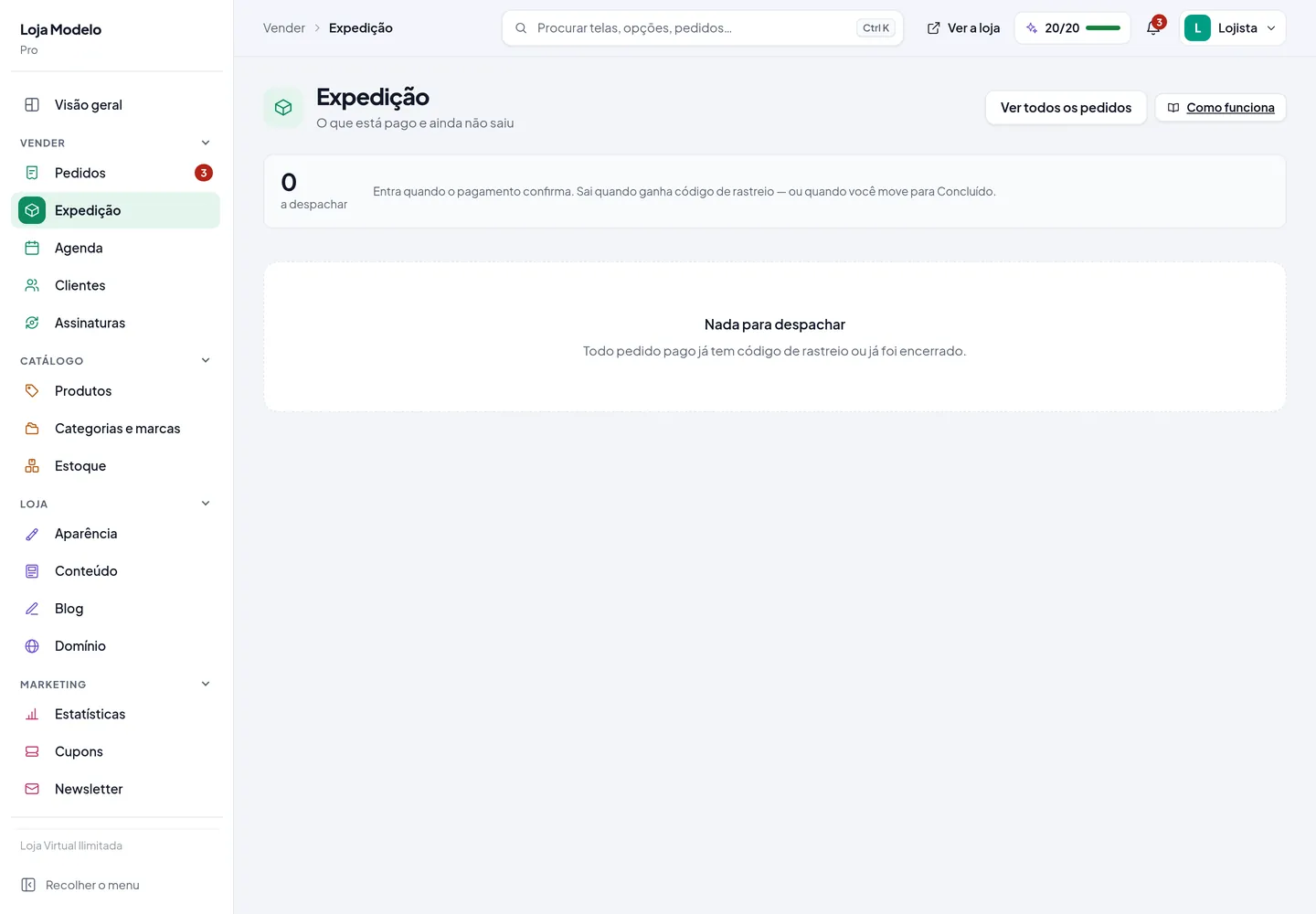Open notifications bell icon
The image size is (1316, 914).
pyautogui.click(x=1153, y=28)
